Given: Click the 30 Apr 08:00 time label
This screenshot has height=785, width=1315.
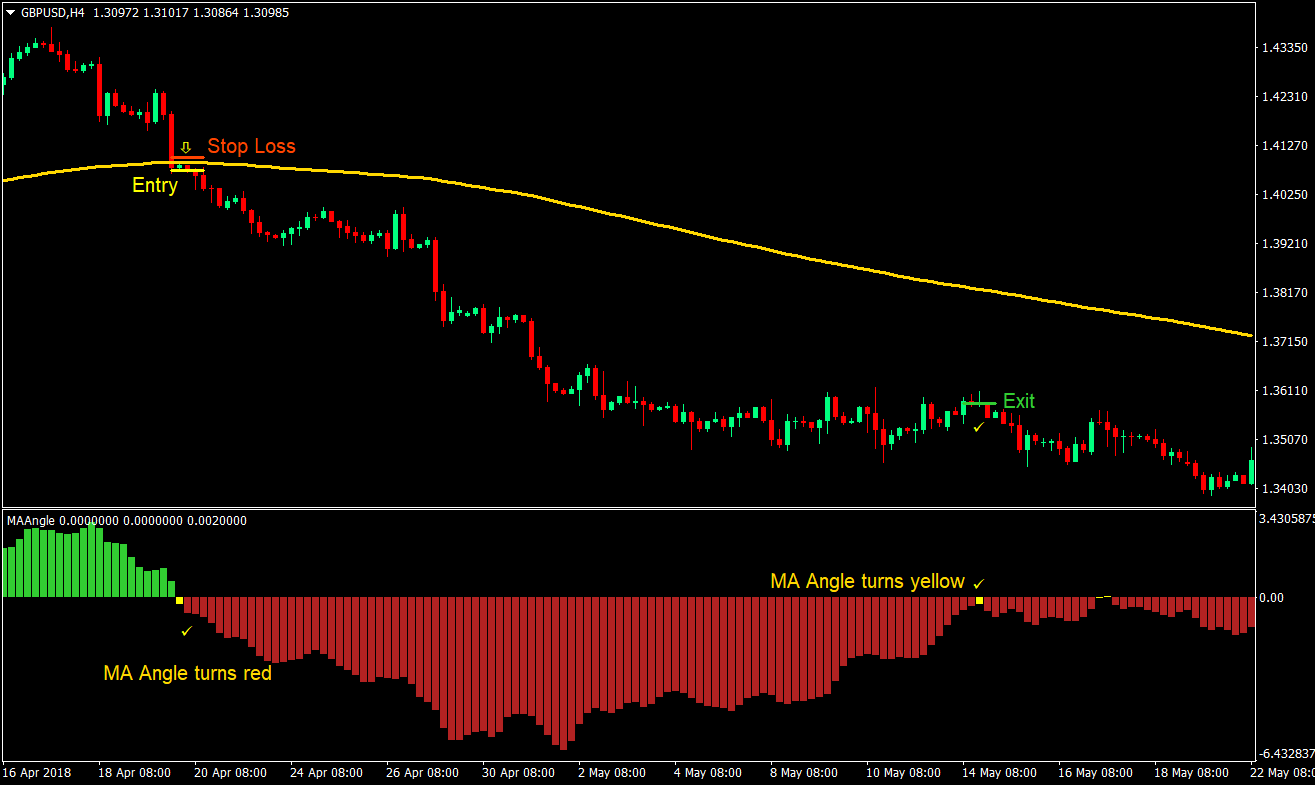Looking at the screenshot, I should pyautogui.click(x=517, y=773).
